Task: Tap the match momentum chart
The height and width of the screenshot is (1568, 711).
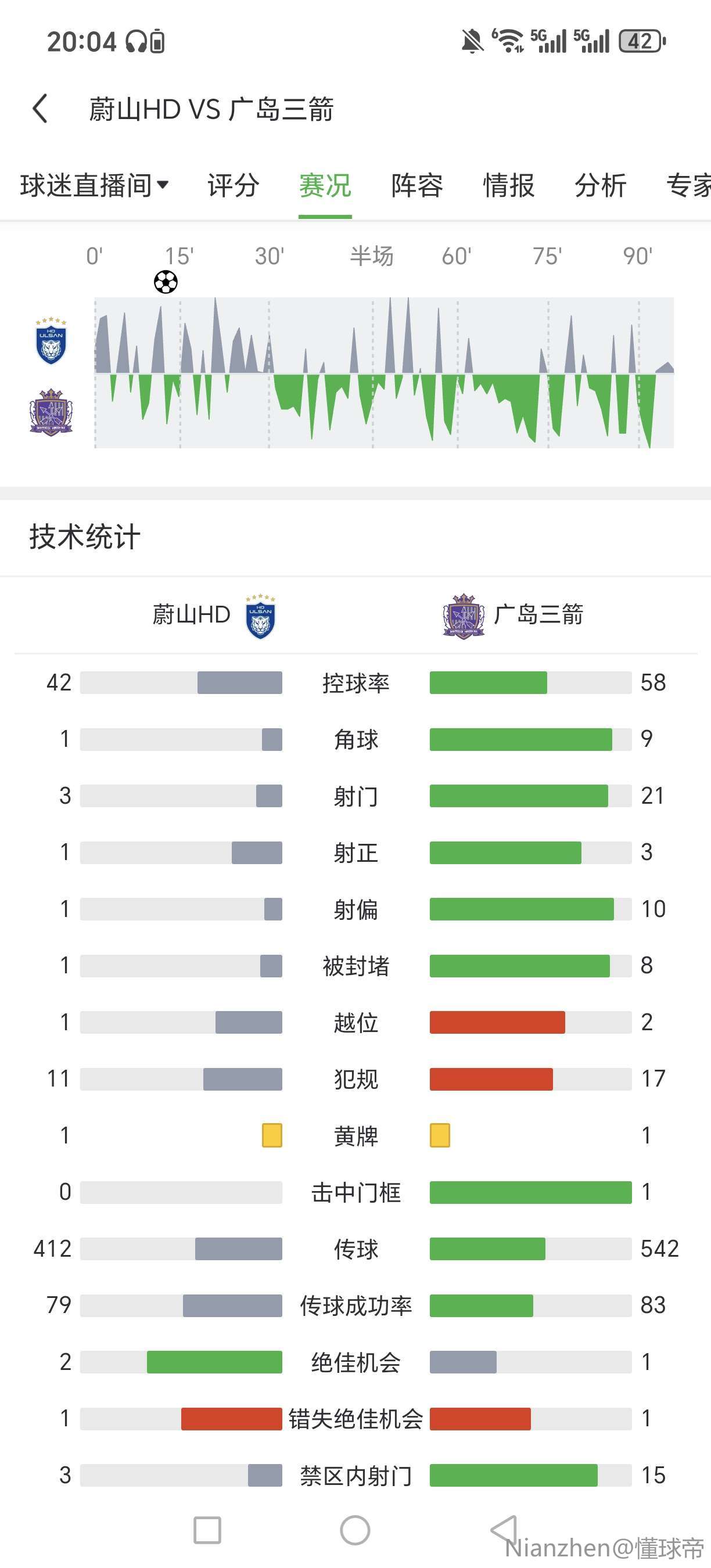Action: 383,372
